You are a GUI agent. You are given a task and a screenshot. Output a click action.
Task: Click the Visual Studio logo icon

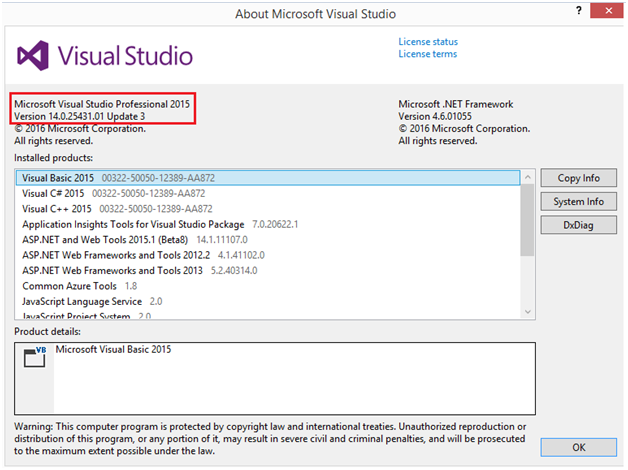coord(32,56)
